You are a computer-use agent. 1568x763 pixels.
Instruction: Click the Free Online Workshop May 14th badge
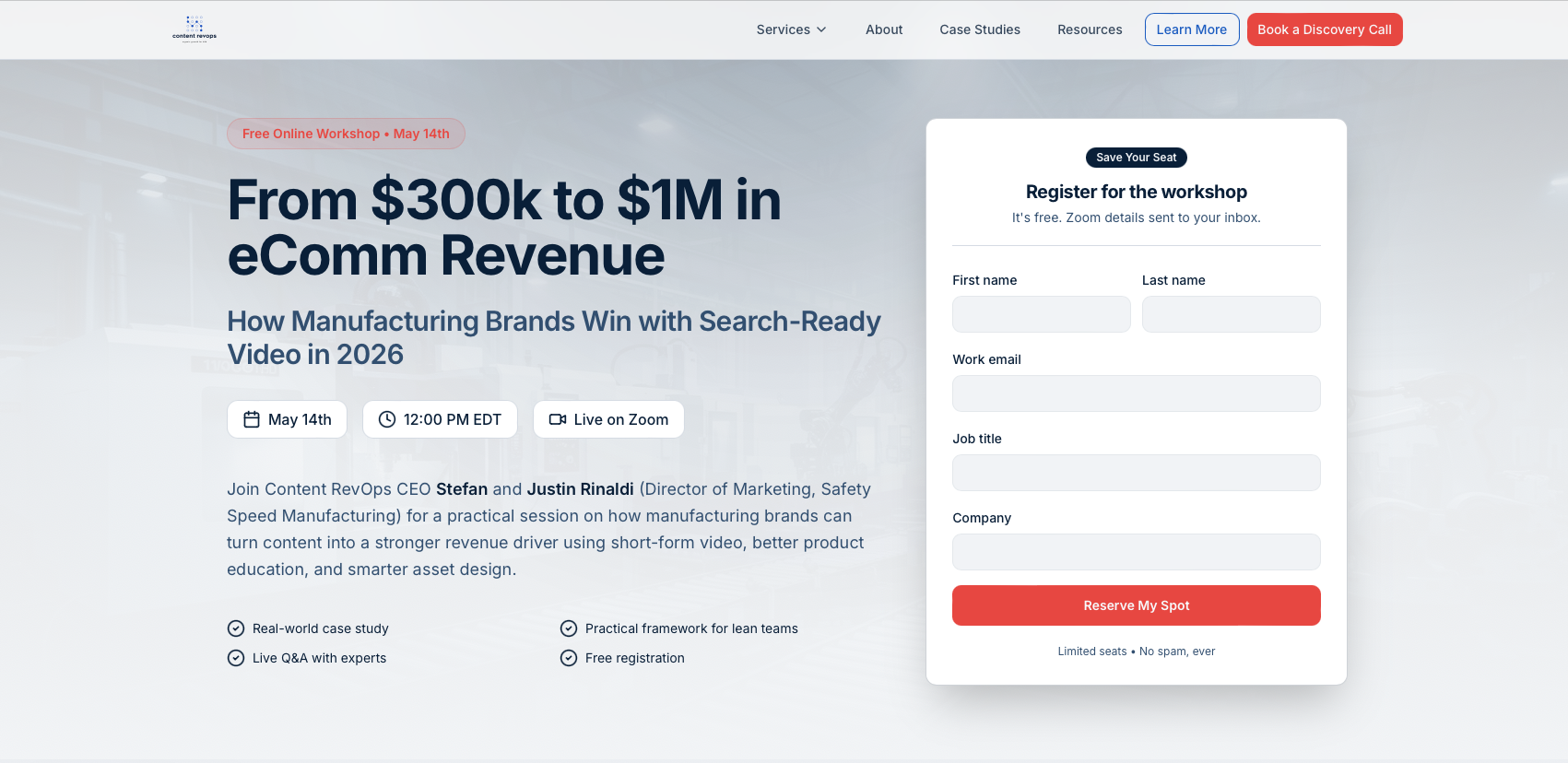[x=346, y=134]
